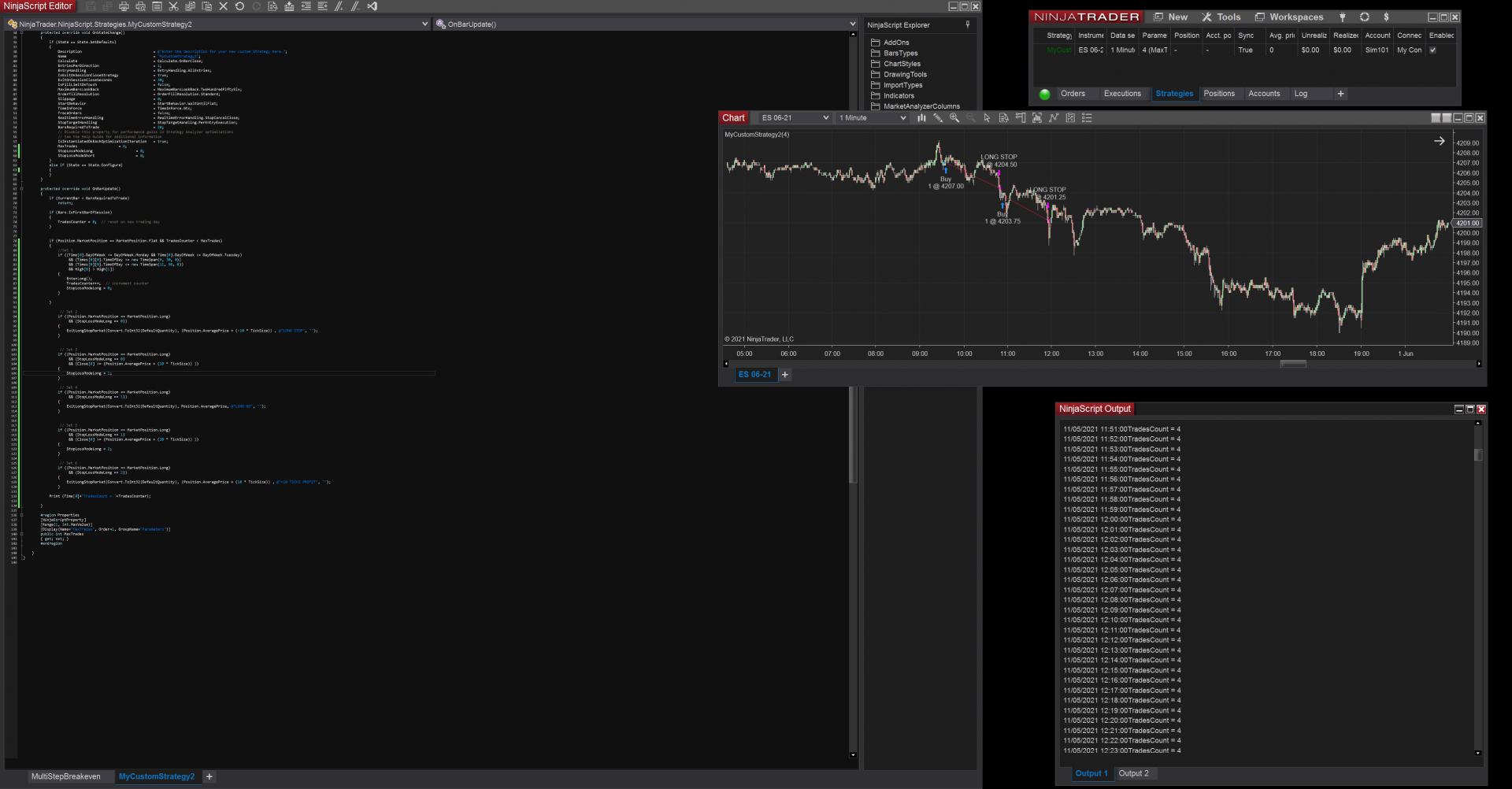Click the Zoom In magnifier on Chart toolbar
This screenshot has height=789, width=1512.
954,118
